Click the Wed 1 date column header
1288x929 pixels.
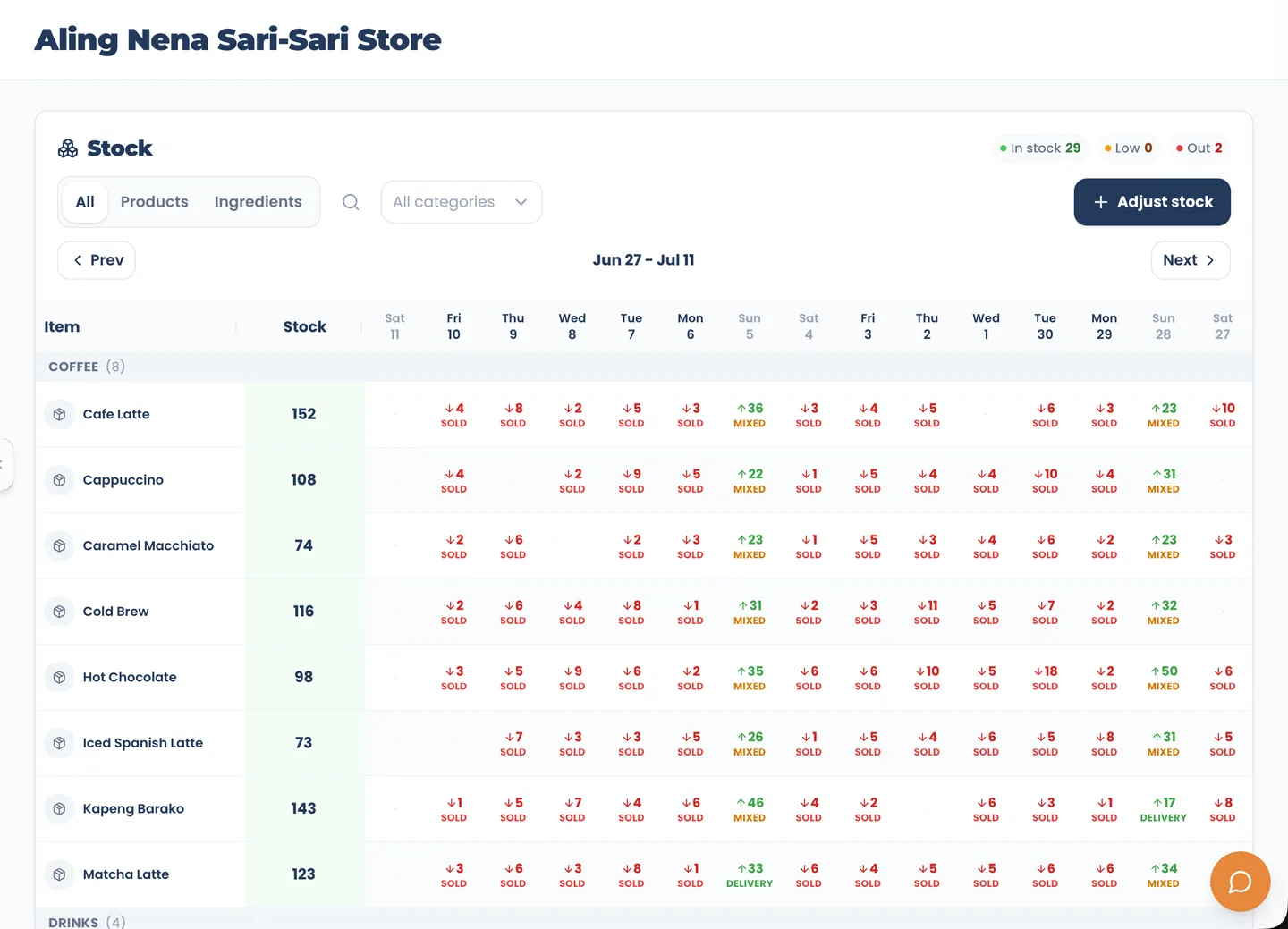[986, 326]
